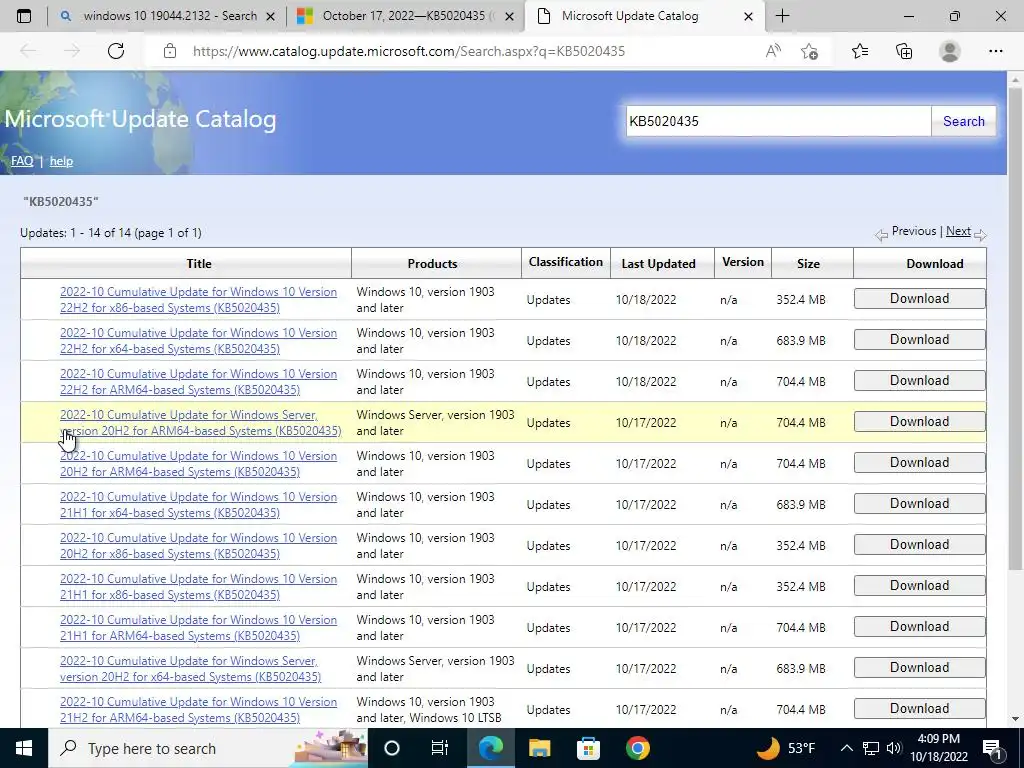The image size is (1024, 768).
Task: Go to Next results page link
Action: [958, 231]
